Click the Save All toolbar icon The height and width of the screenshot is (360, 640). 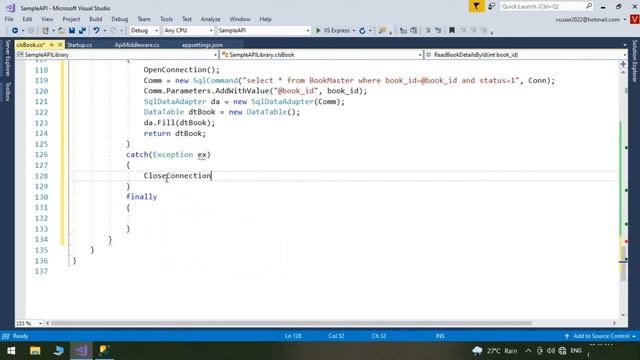point(82,31)
